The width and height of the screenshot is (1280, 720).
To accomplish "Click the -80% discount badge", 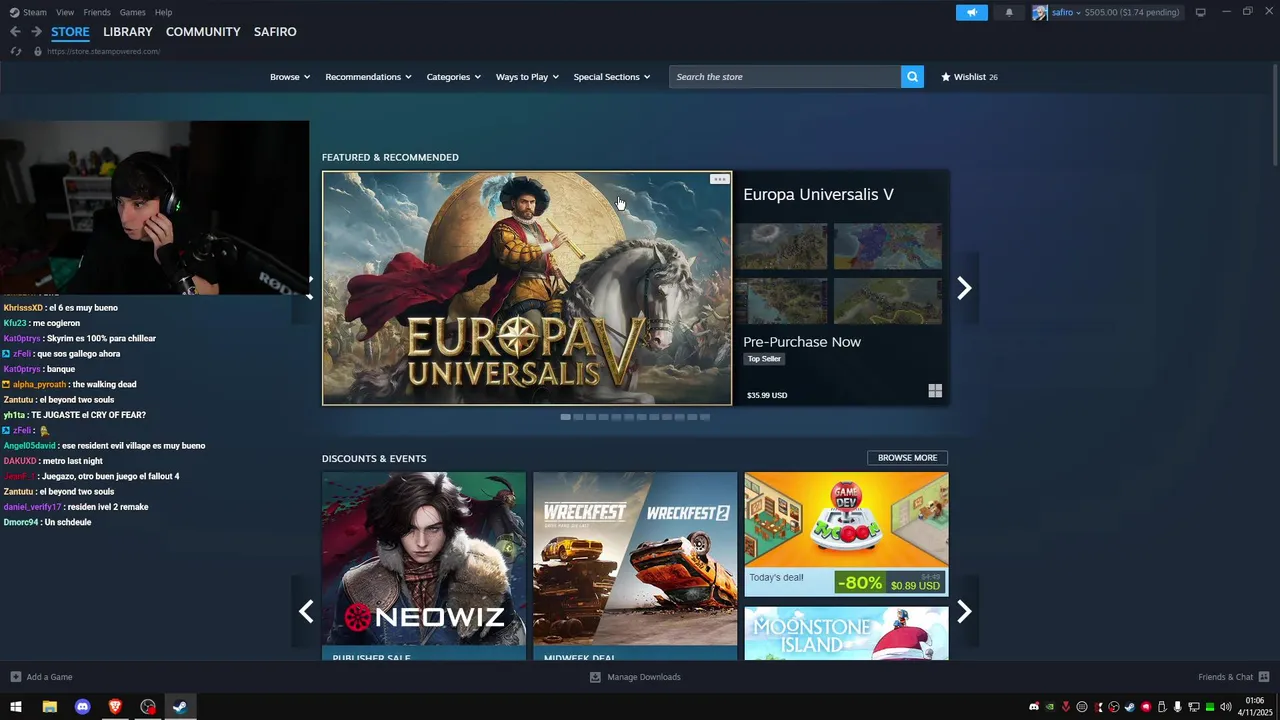I will tap(860, 583).
